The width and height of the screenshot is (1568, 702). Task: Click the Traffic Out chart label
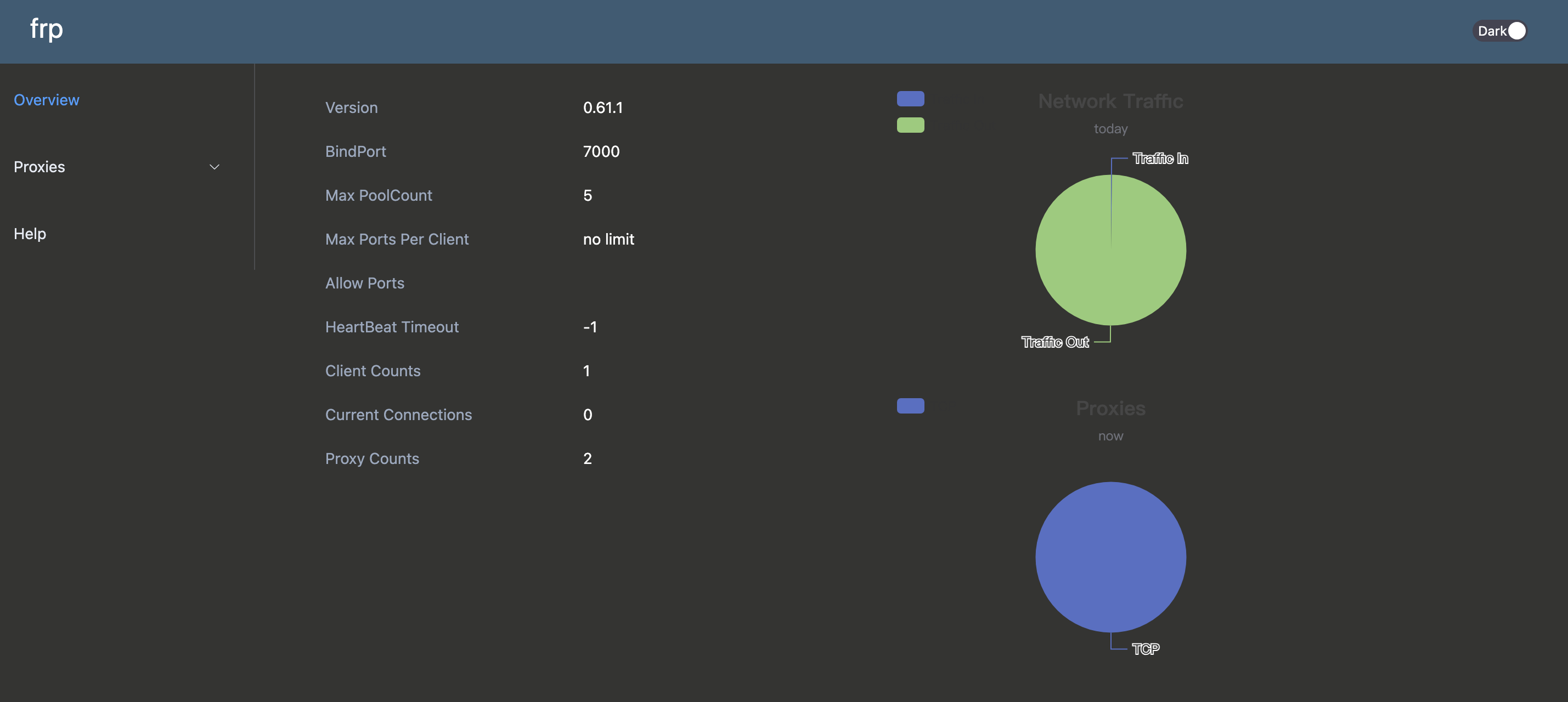[1055, 342]
